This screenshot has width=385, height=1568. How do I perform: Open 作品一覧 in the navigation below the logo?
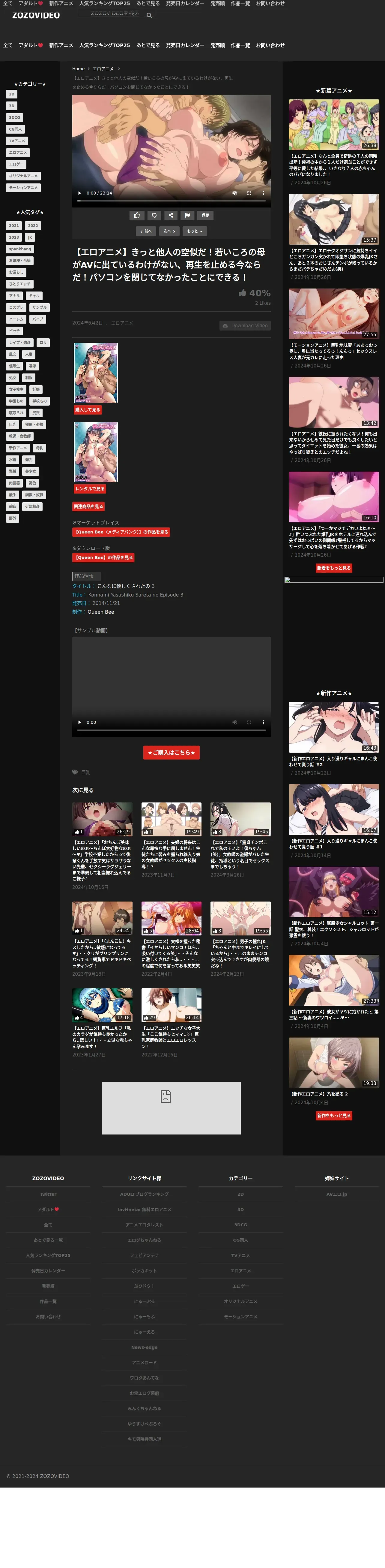pyautogui.click(x=240, y=45)
